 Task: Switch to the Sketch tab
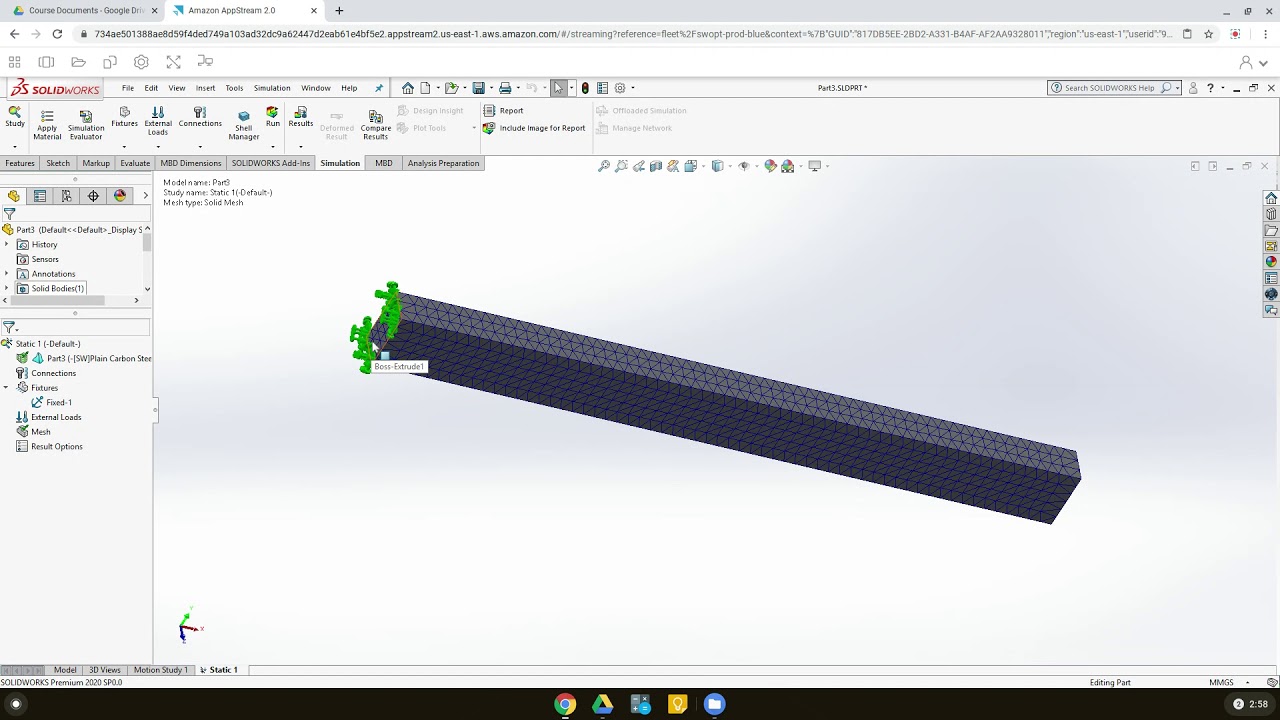coord(58,163)
